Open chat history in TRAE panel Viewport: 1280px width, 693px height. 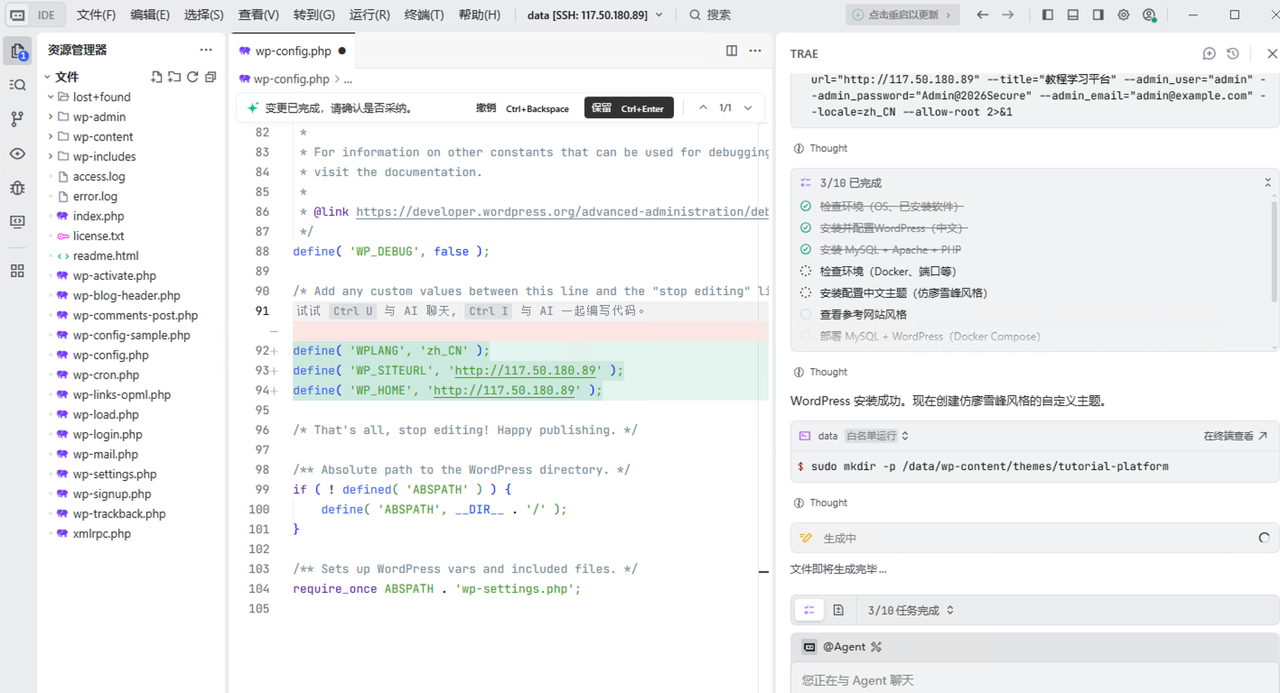(1233, 54)
